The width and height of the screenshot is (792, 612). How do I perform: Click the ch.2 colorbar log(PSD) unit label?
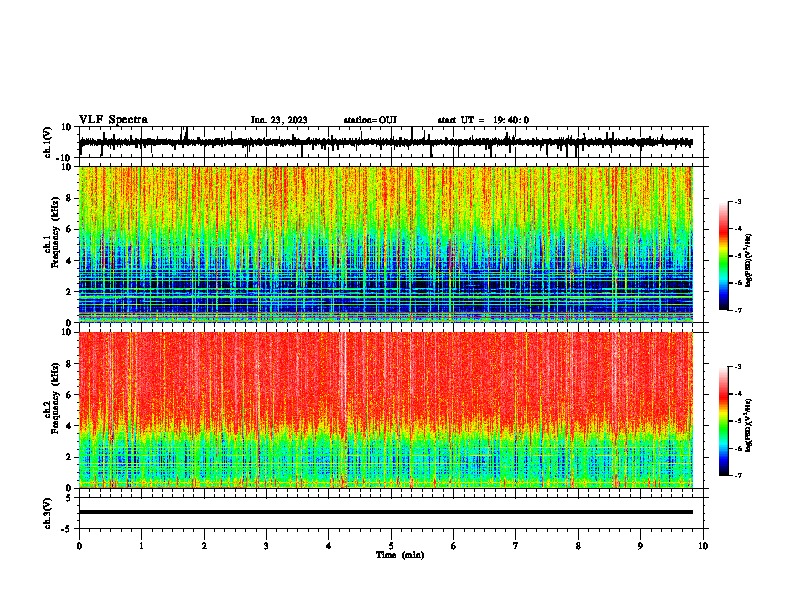[x=748, y=425]
